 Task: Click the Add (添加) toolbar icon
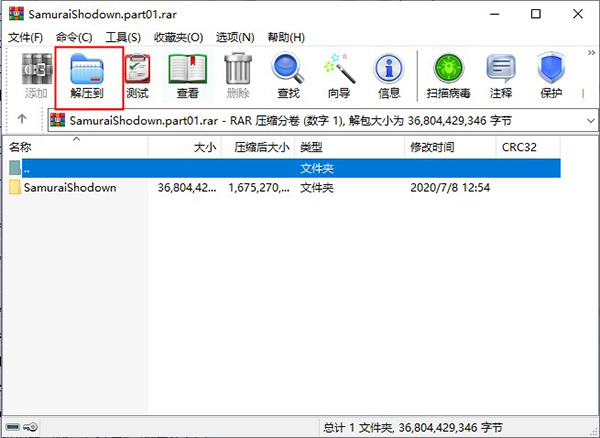(x=36, y=69)
